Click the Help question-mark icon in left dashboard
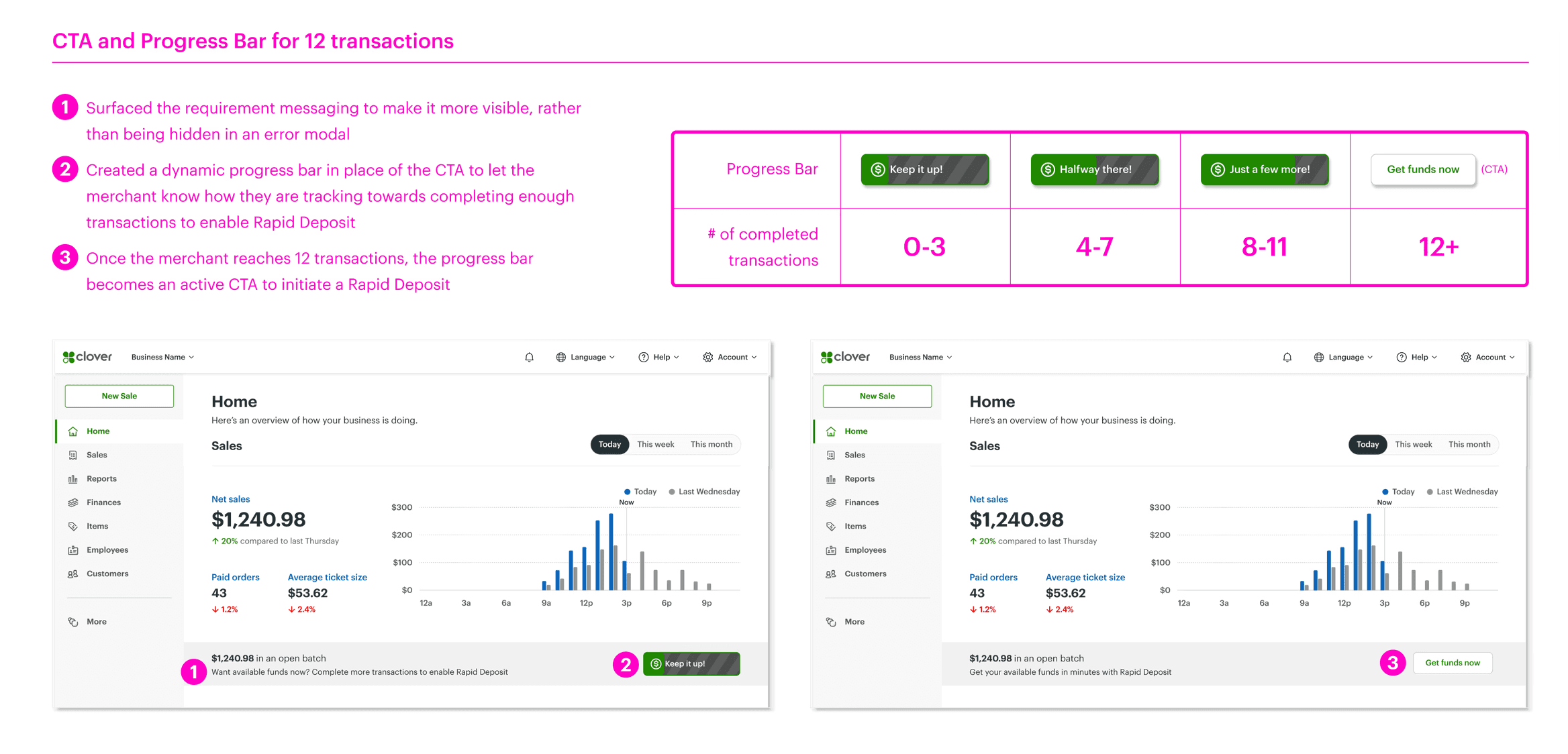Image resolution: width=1568 pixels, height=754 pixels. [644, 358]
